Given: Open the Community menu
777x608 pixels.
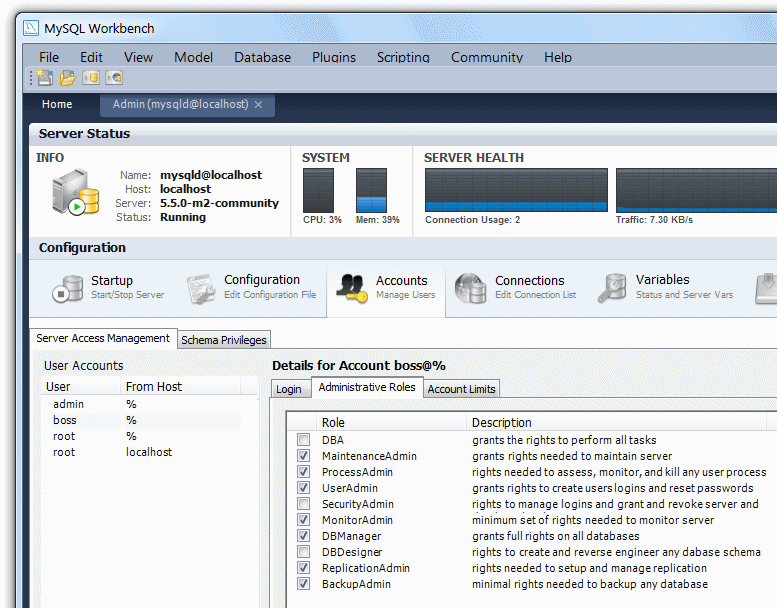Looking at the screenshot, I should (x=487, y=57).
